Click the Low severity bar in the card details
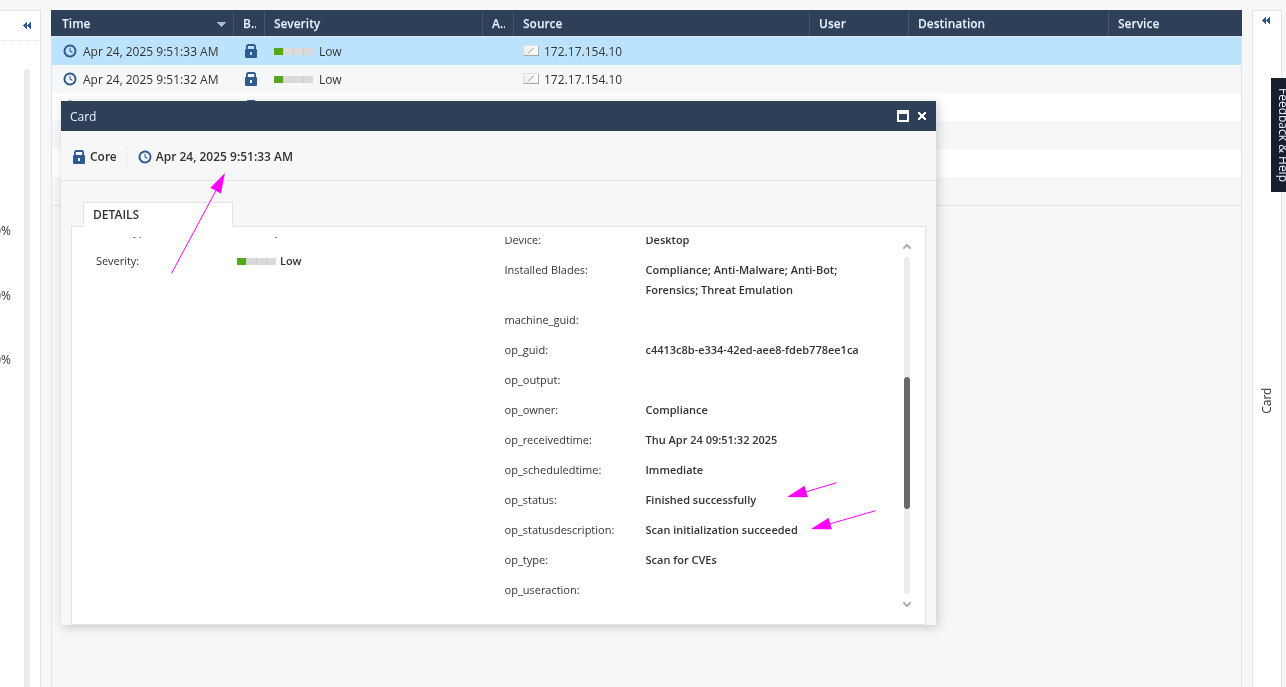The height and width of the screenshot is (687, 1286). point(256,261)
